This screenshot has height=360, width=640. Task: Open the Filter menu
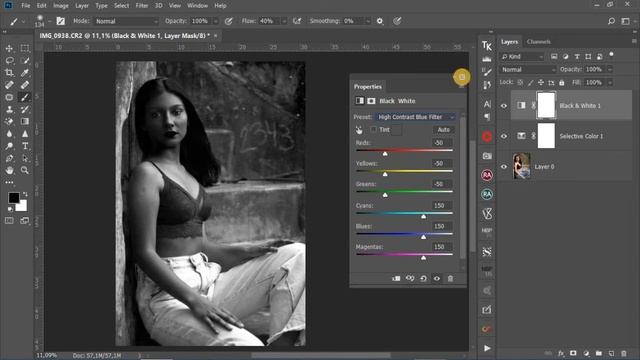click(x=142, y=6)
